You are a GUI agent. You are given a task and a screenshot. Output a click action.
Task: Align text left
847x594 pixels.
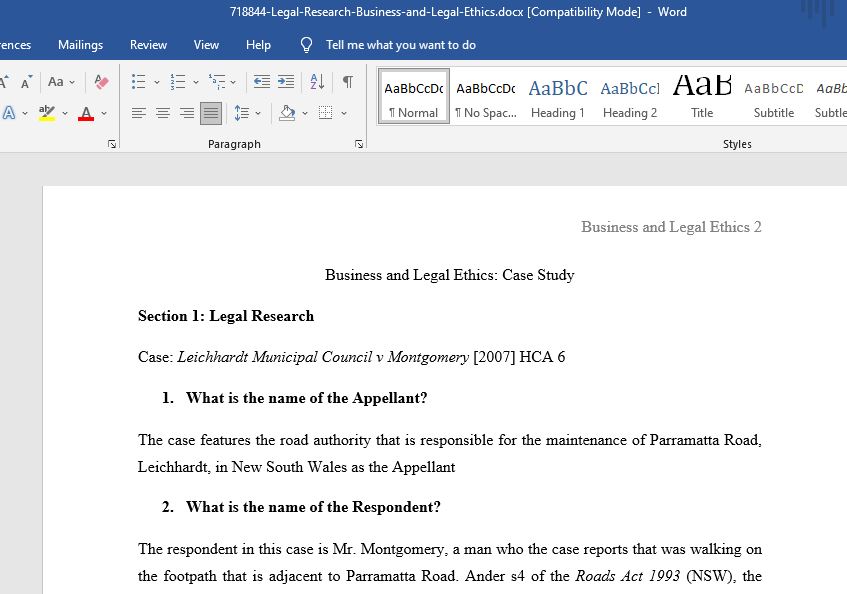click(x=139, y=113)
